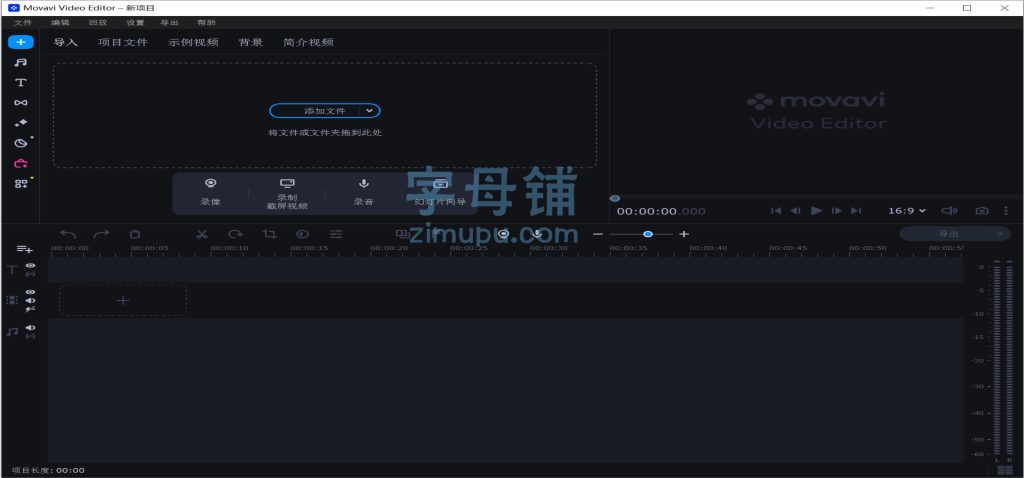Image resolution: width=1024 pixels, height=478 pixels.
Task: Click the trash Delete icon
Action: tap(135, 234)
